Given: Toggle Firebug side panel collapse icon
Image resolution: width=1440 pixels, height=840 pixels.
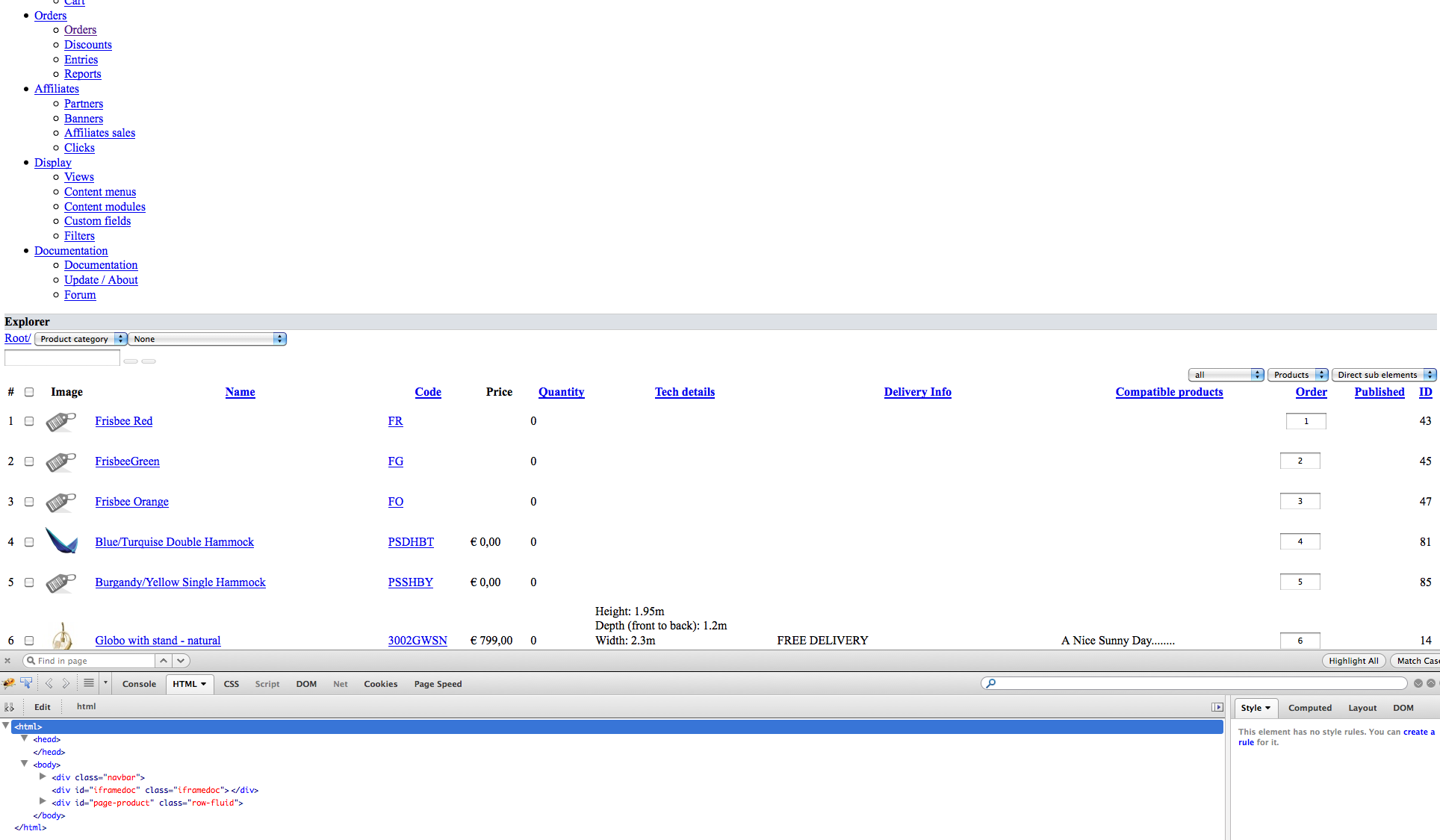Looking at the screenshot, I should pyautogui.click(x=1217, y=707).
